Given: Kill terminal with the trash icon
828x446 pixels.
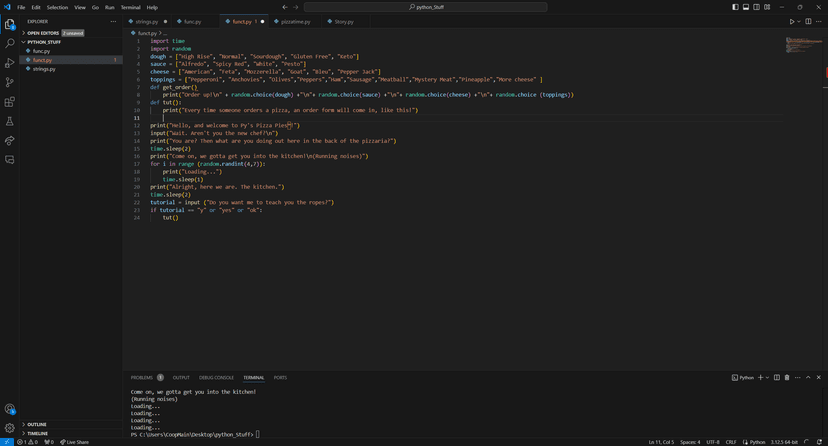Looking at the screenshot, I should click(x=787, y=377).
